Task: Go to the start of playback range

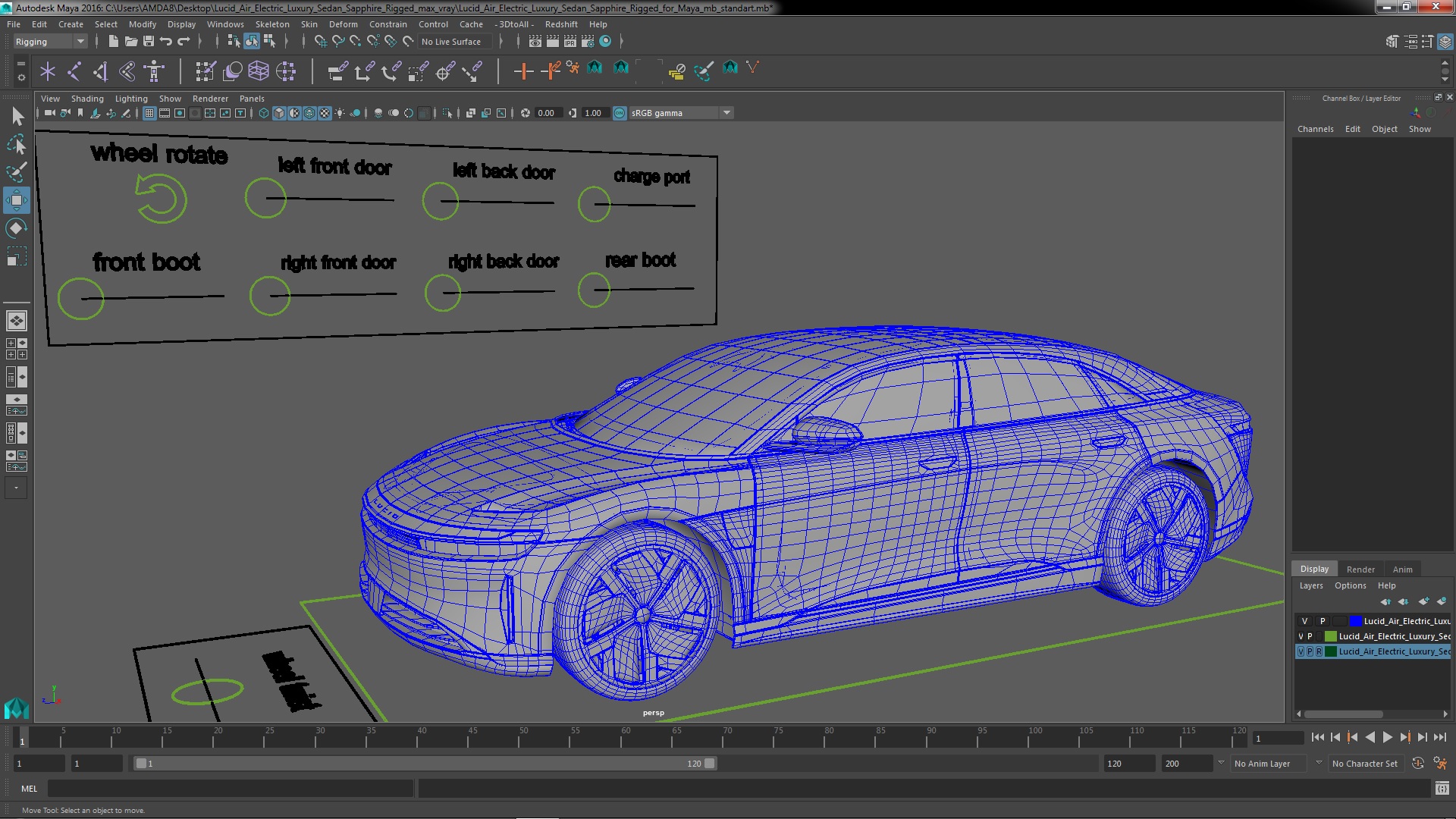Action: (x=1317, y=737)
